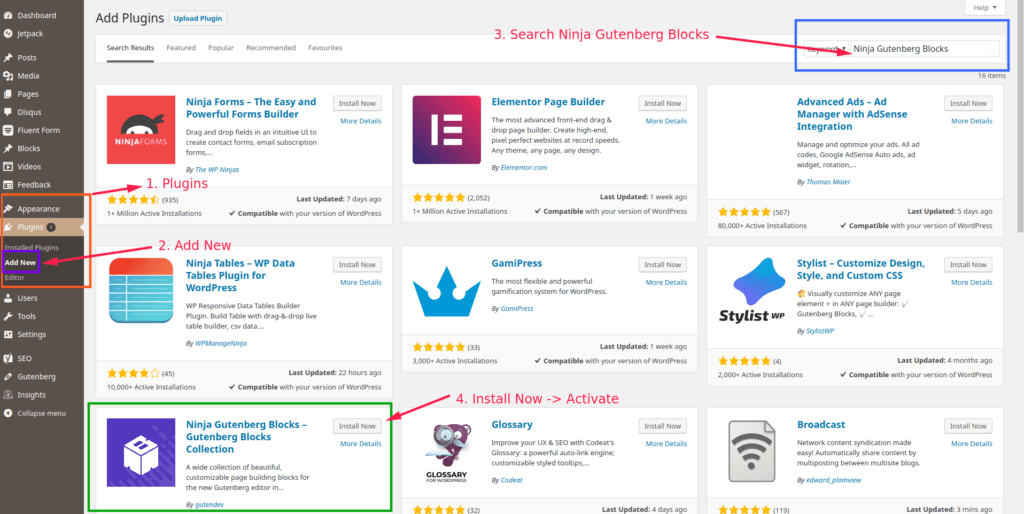This screenshot has width=1024, height=514.
Task: Open the plugin Editor submenu item
Action: (x=14, y=278)
